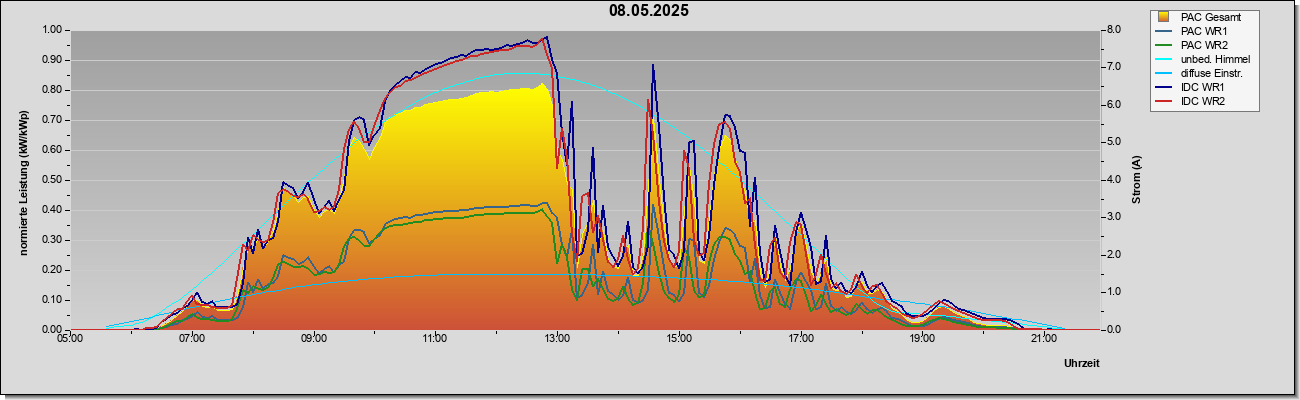
Task: Click the Uhrzeit x-axis label
Action: click(1081, 364)
